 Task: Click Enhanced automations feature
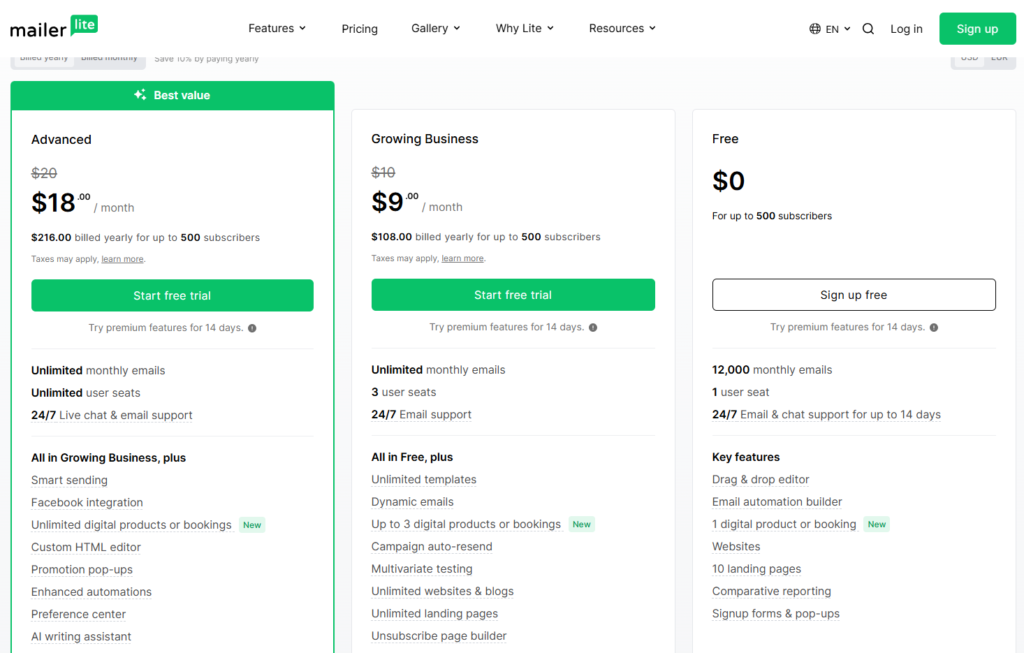click(x=91, y=592)
